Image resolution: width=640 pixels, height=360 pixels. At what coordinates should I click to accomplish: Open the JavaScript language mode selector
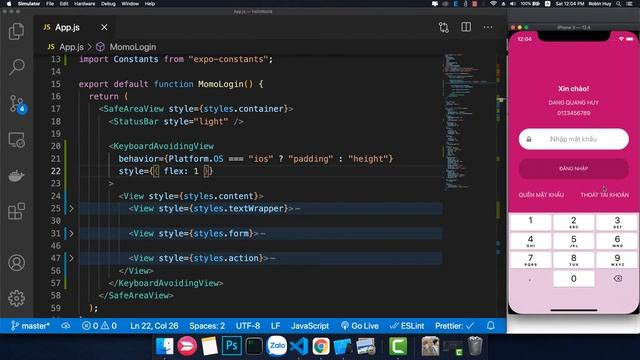click(x=310, y=326)
